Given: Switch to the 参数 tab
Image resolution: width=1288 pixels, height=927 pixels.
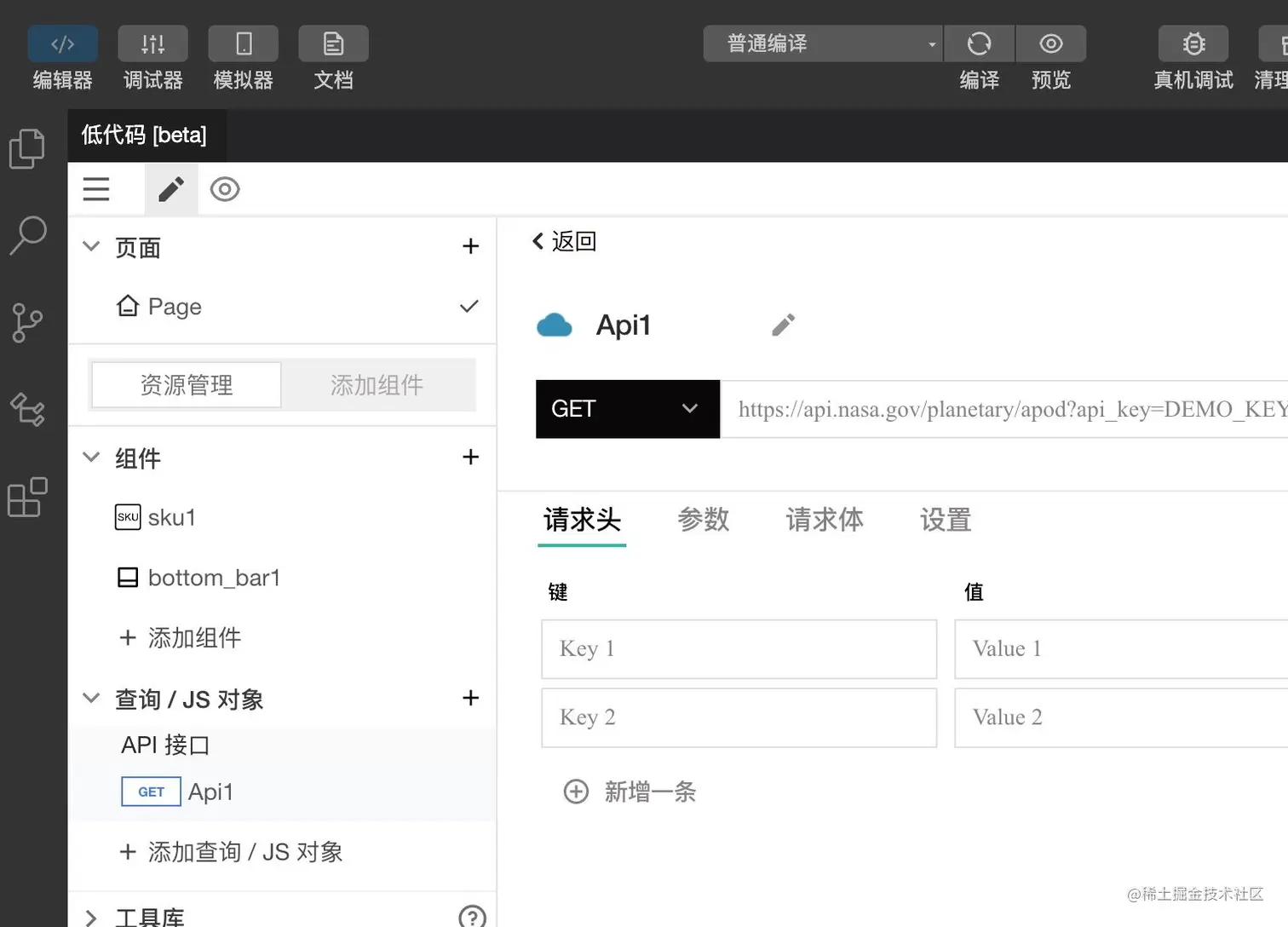Looking at the screenshot, I should (704, 520).
